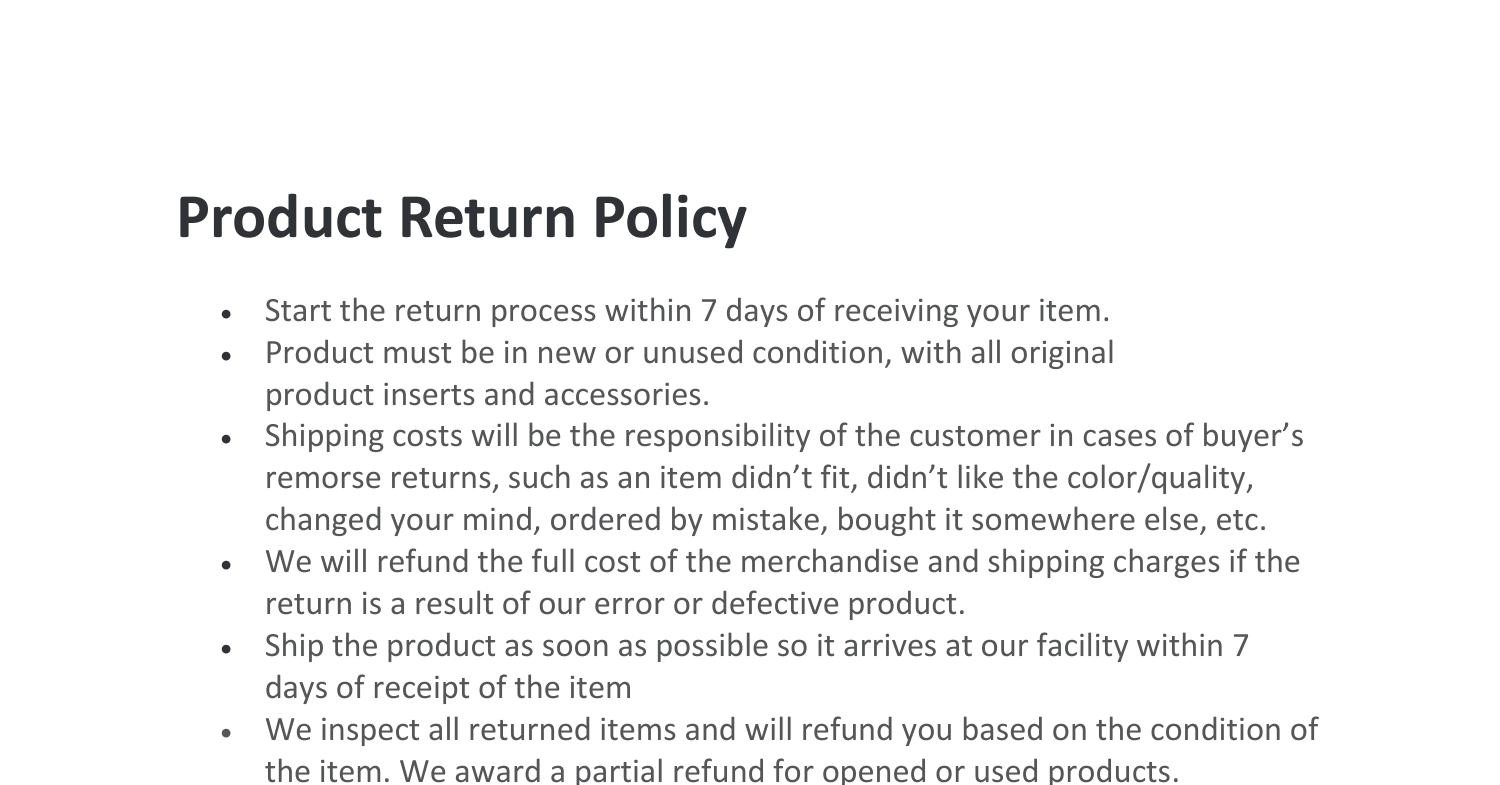This screenshot has width=1500, height=785.
Task: Click the bullet before "We inspect all returned items"
Action: (x=228, y=732)
